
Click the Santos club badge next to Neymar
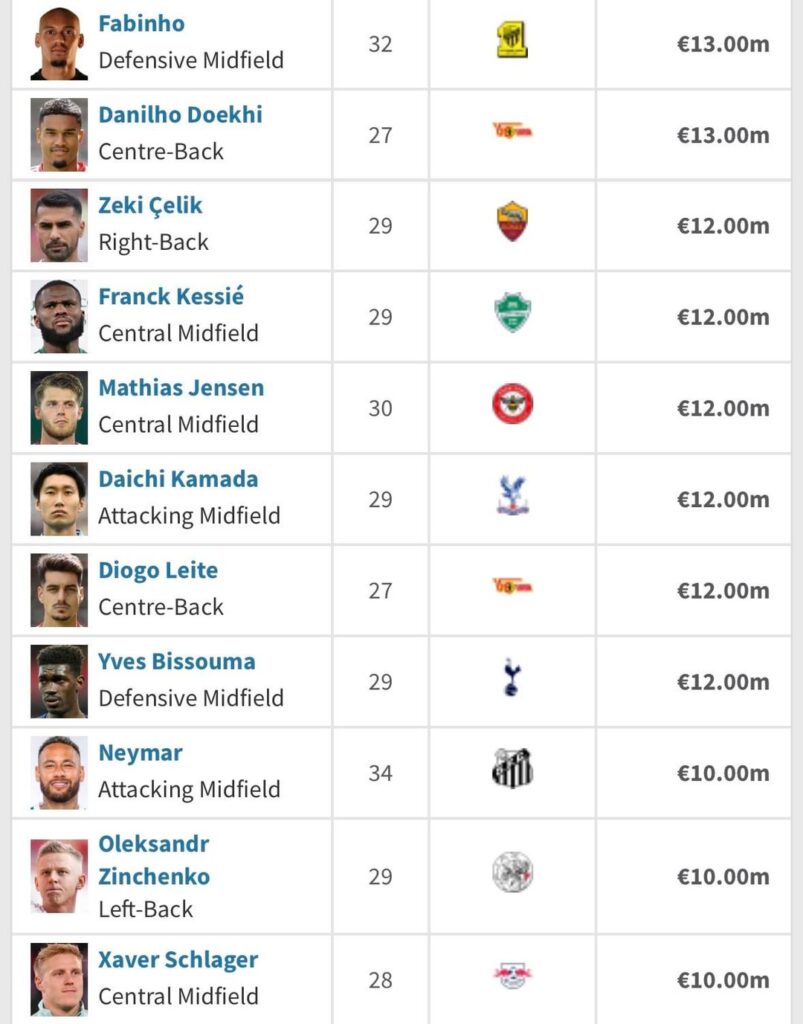click(x=511, y=772)
